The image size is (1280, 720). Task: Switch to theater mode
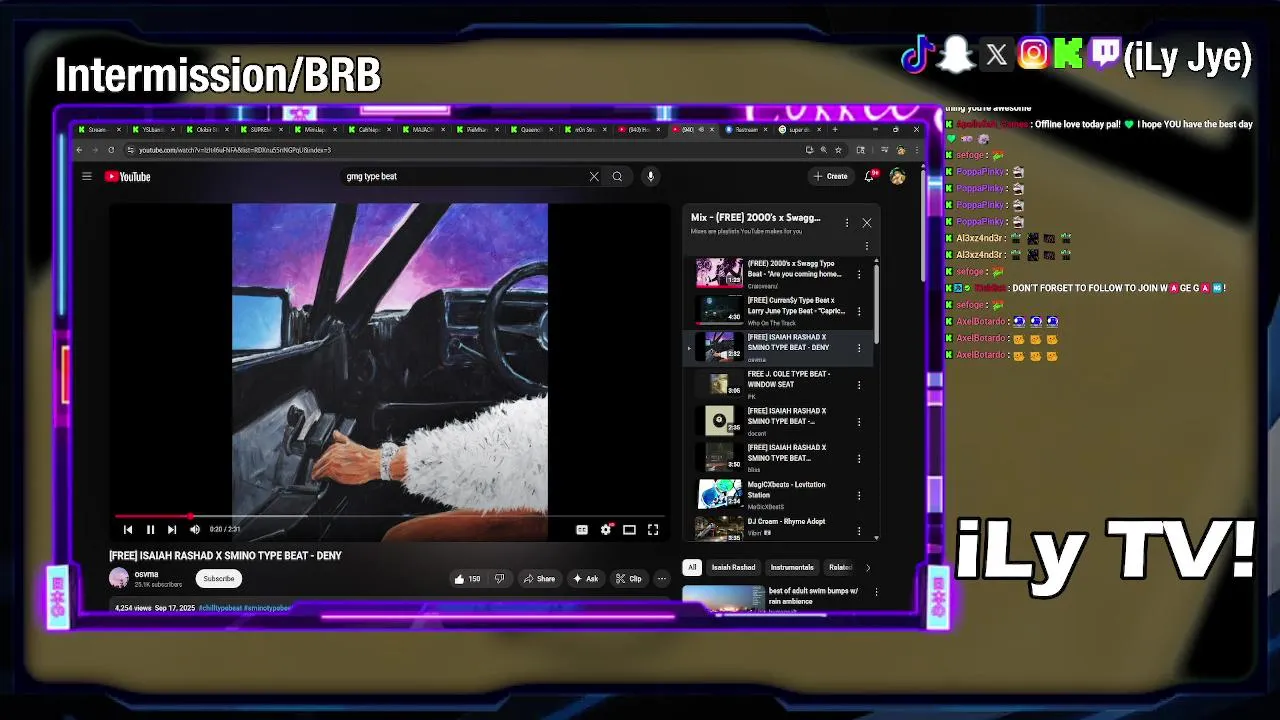[x=629, y=530]
